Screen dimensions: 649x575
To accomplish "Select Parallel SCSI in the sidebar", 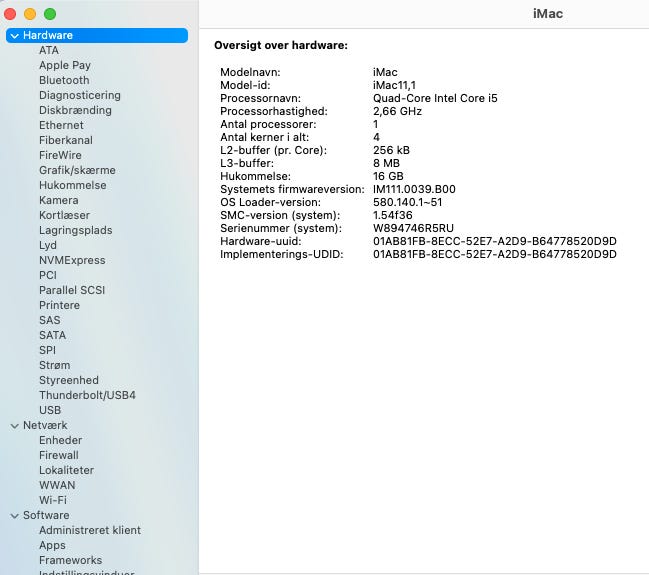I will [x=72, y=290].
